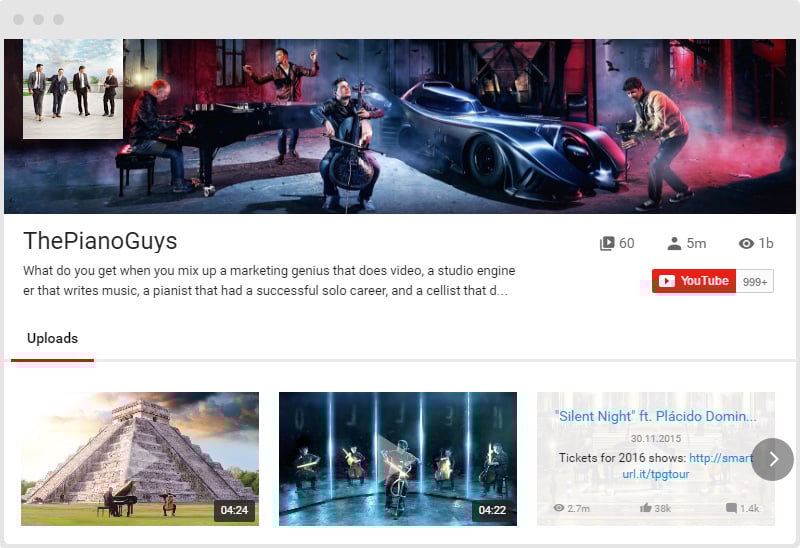Click the Batmobile channel banner image
The height and width of the screenshot is (548, 800).
[459, 127]
